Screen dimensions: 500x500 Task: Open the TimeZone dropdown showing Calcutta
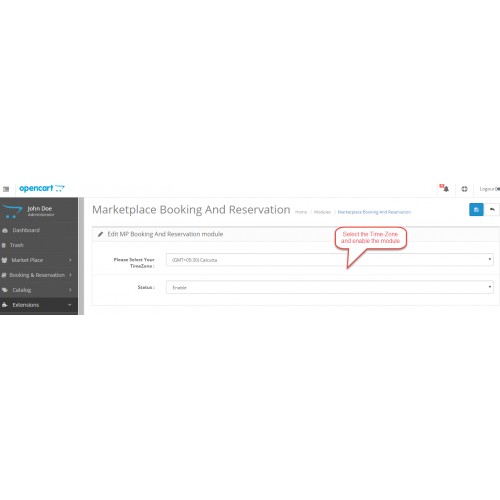tap(330, 260)
